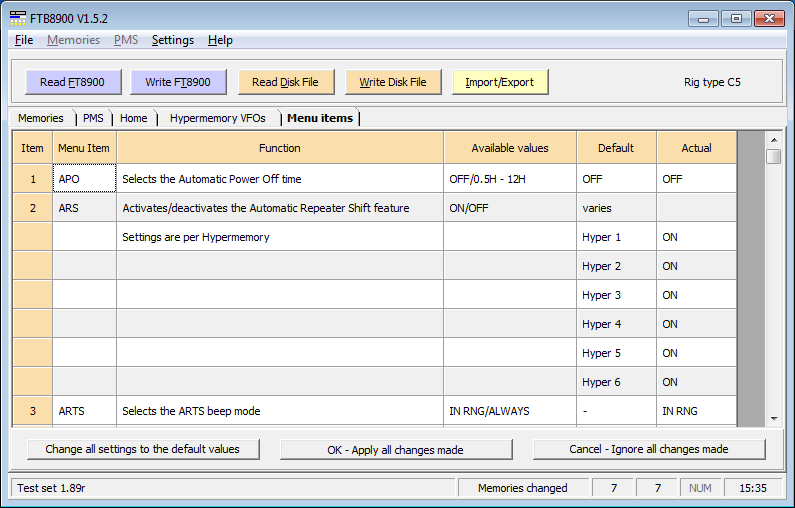Open the Hypermemory VFOs tab

tap(217, 118)
